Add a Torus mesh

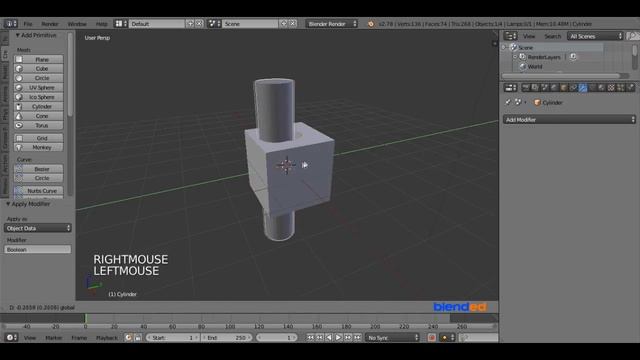pos(38,125)
